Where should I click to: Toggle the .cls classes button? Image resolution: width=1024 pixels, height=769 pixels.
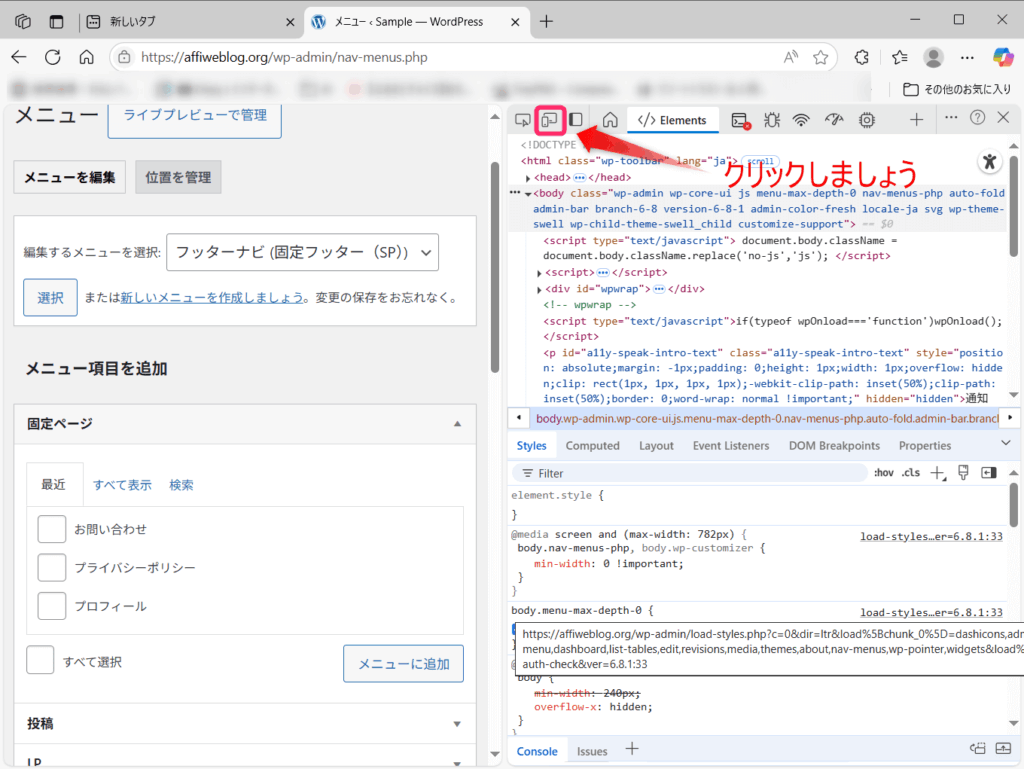point(911,473)
